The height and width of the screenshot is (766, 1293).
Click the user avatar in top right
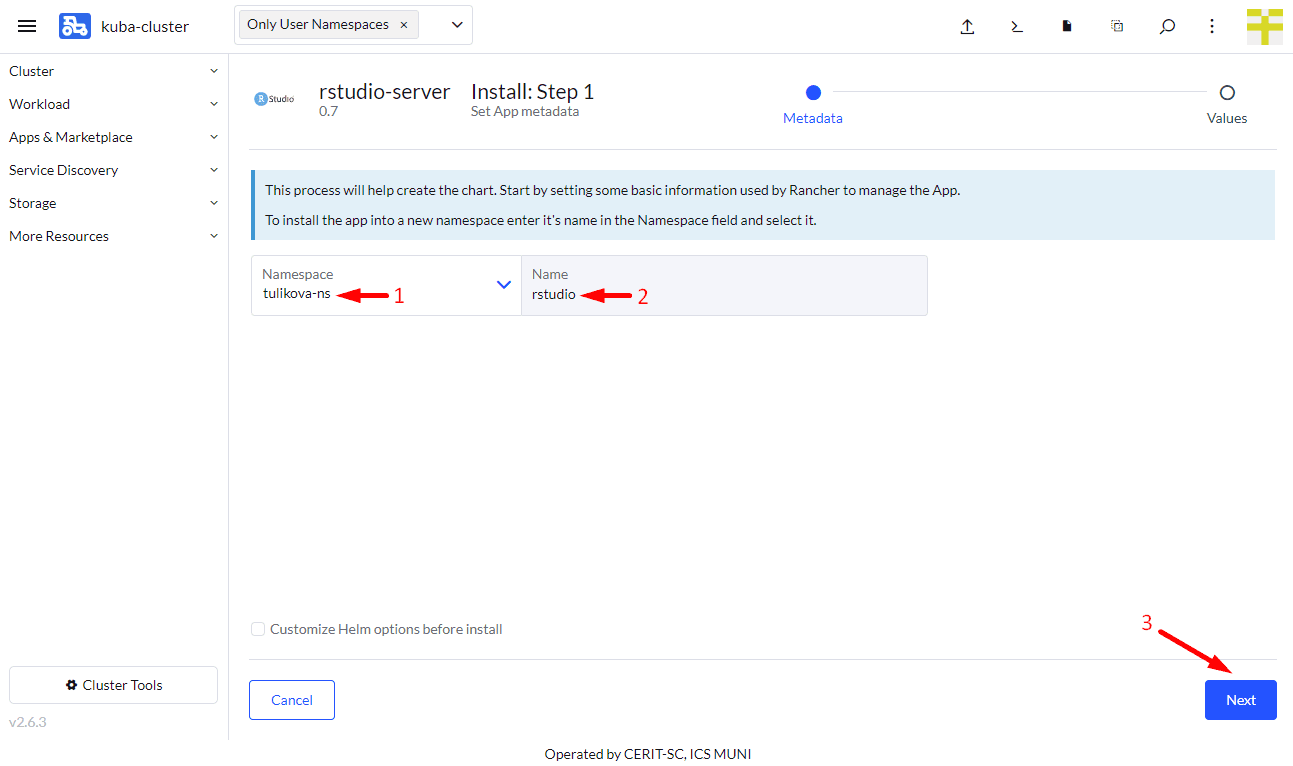[x=1264, y=27]
